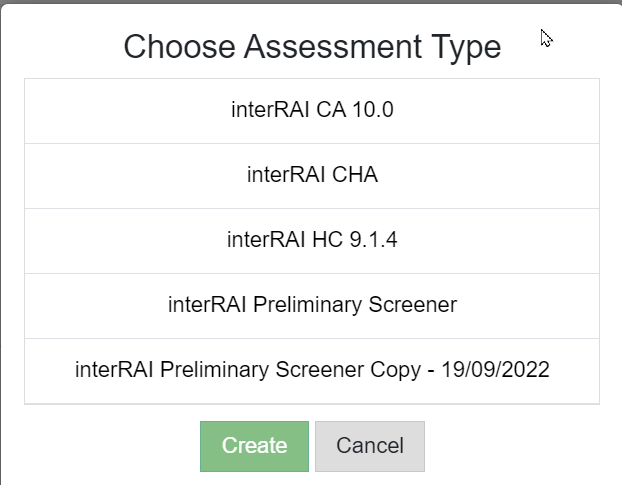Select the middle row labeled HC 9.1.4
The width and height of the screenshot is (622, 485).
(312, 240)
